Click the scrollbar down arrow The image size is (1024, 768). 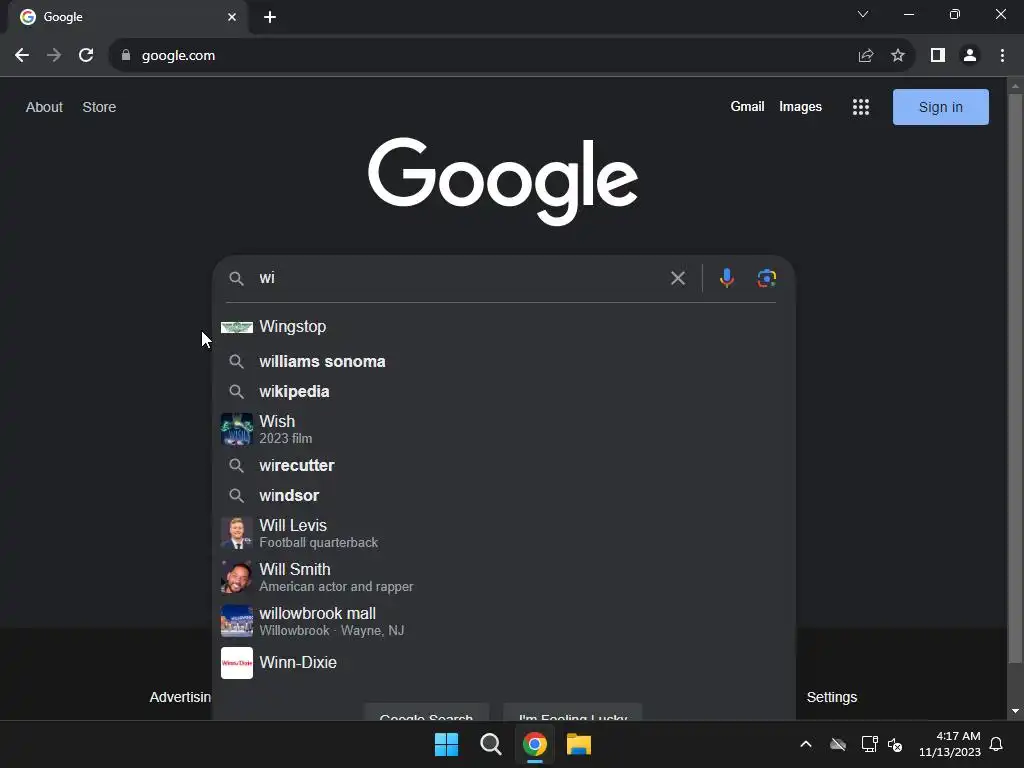click(1015, 711)
